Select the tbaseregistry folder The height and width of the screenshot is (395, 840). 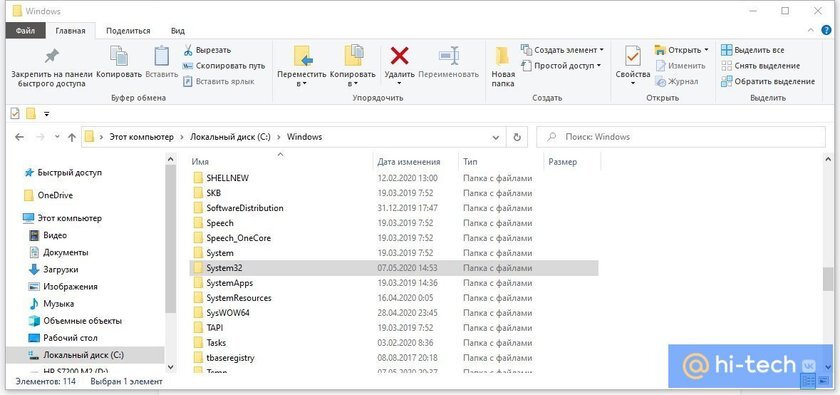pos(394,357)
